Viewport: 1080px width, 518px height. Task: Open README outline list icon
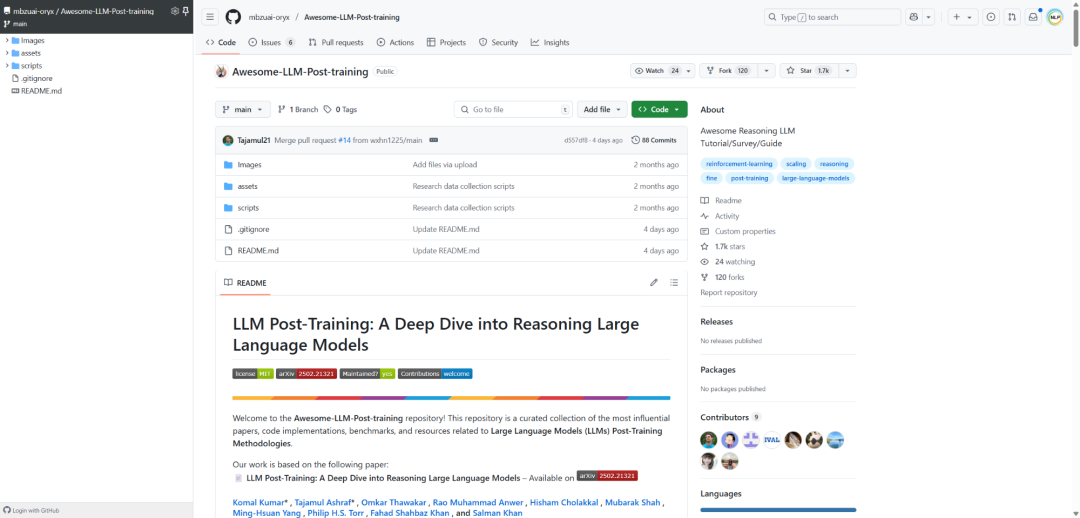(674, 282)
